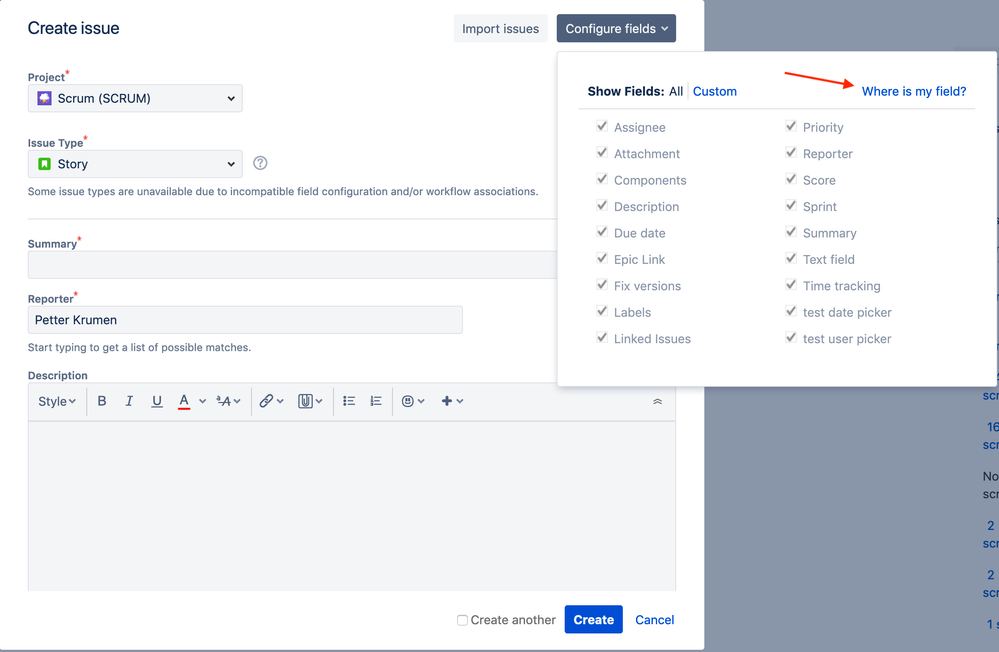Toggle Score field checkbox
Image resolution: width=999 pixels, height=652 pixels.
tap(791, 179)
